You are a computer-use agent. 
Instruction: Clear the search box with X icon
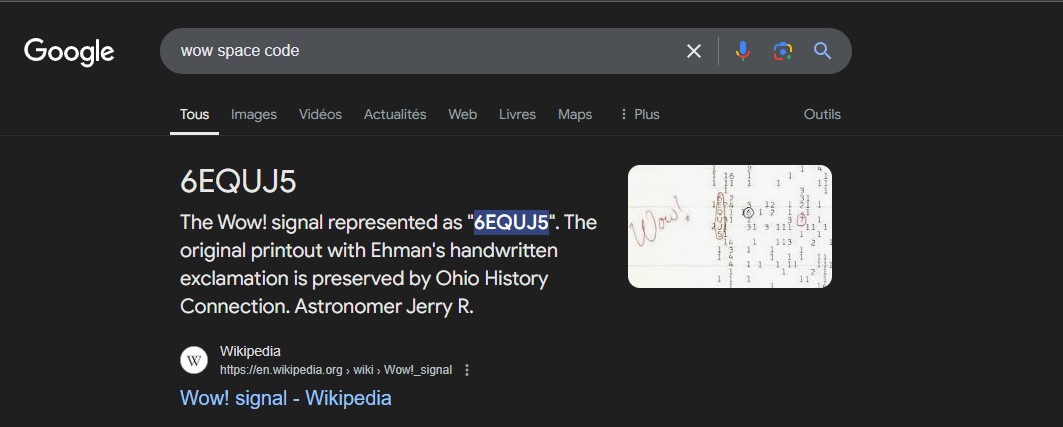click(x=693, y=51)
